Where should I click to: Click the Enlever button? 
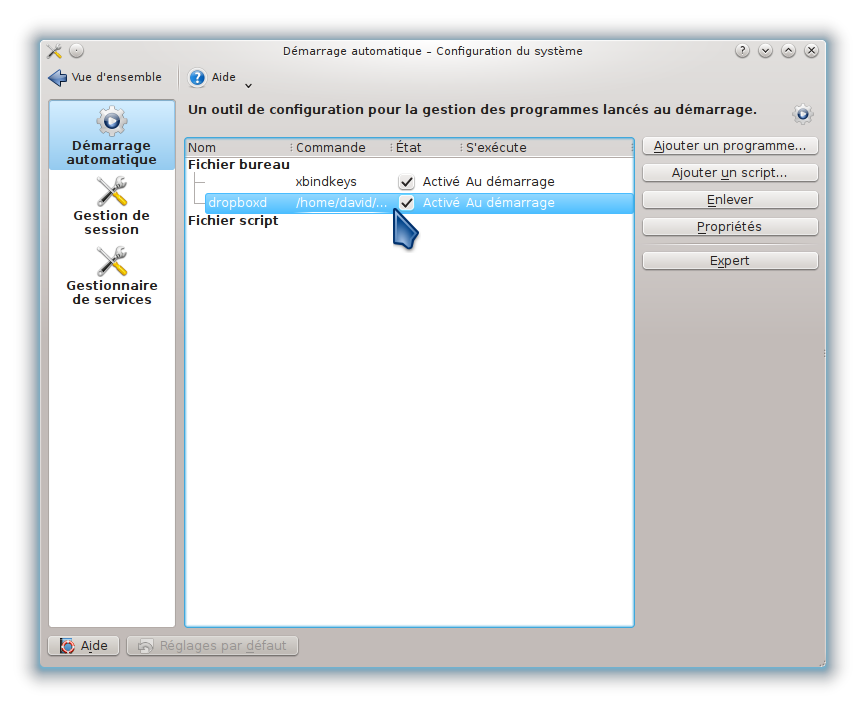point(729,200)
